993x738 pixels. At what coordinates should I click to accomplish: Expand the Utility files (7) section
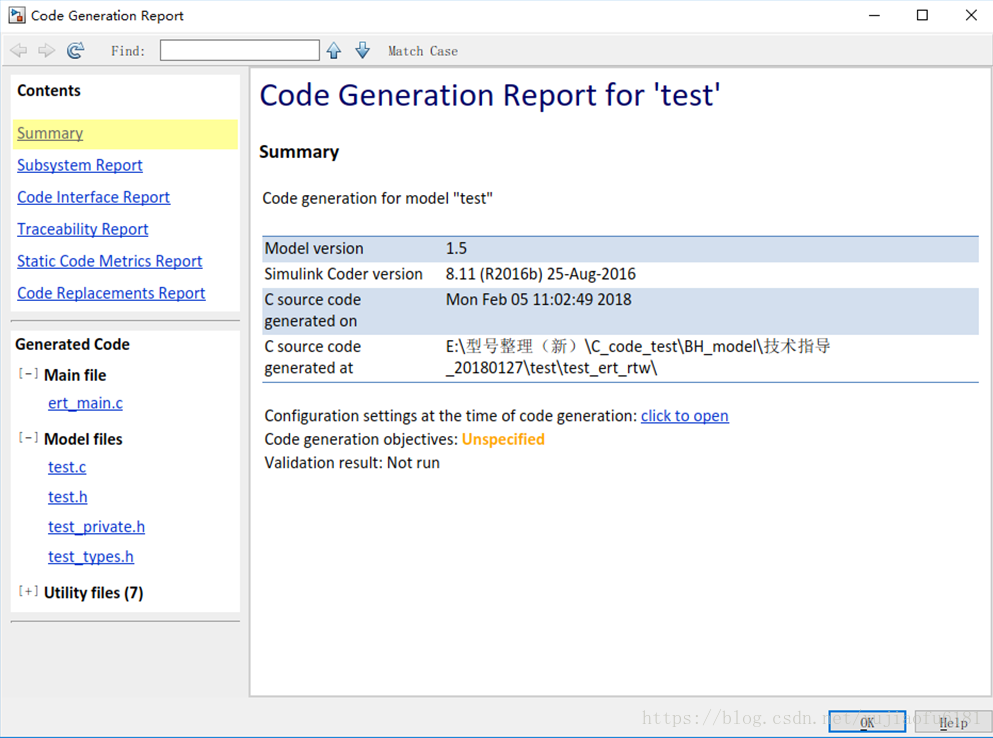[x=28, y=592]
